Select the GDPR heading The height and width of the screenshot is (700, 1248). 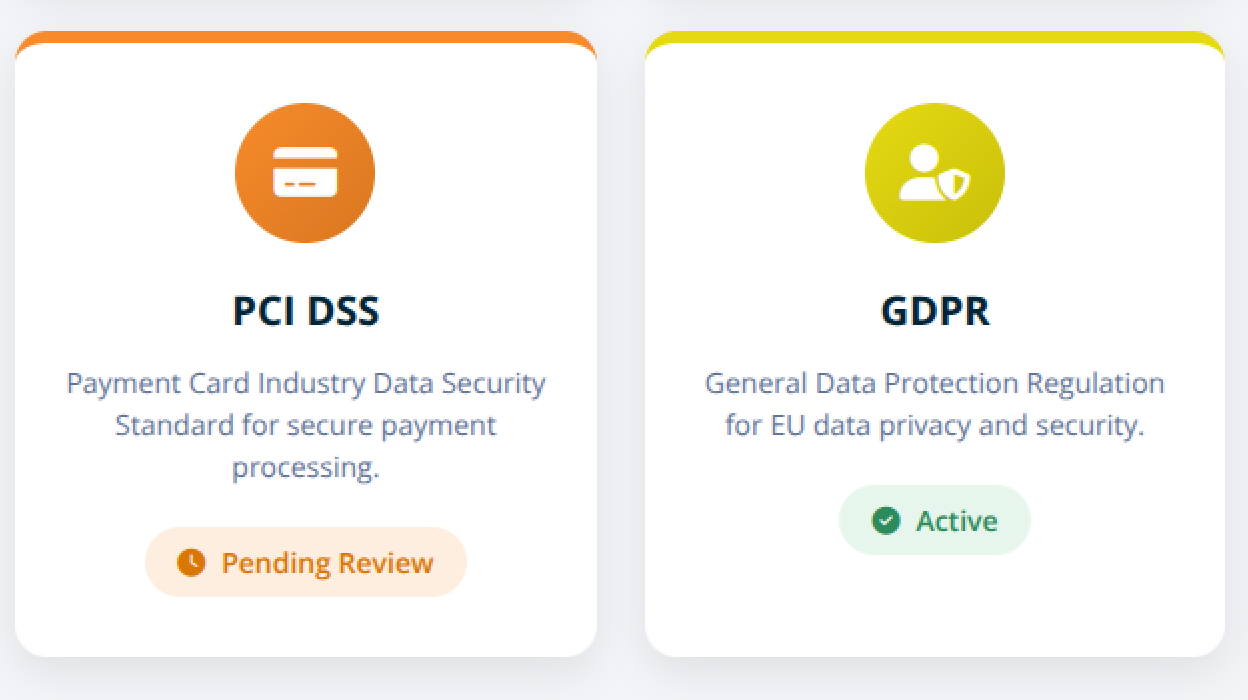(935, 311)
